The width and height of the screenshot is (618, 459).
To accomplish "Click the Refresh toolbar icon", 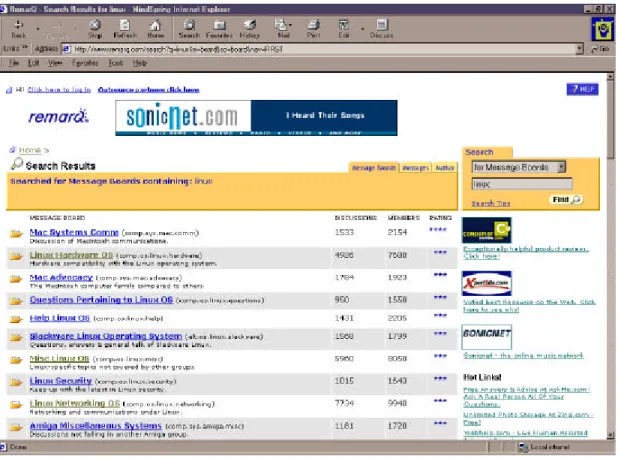I will click(125, 29).
